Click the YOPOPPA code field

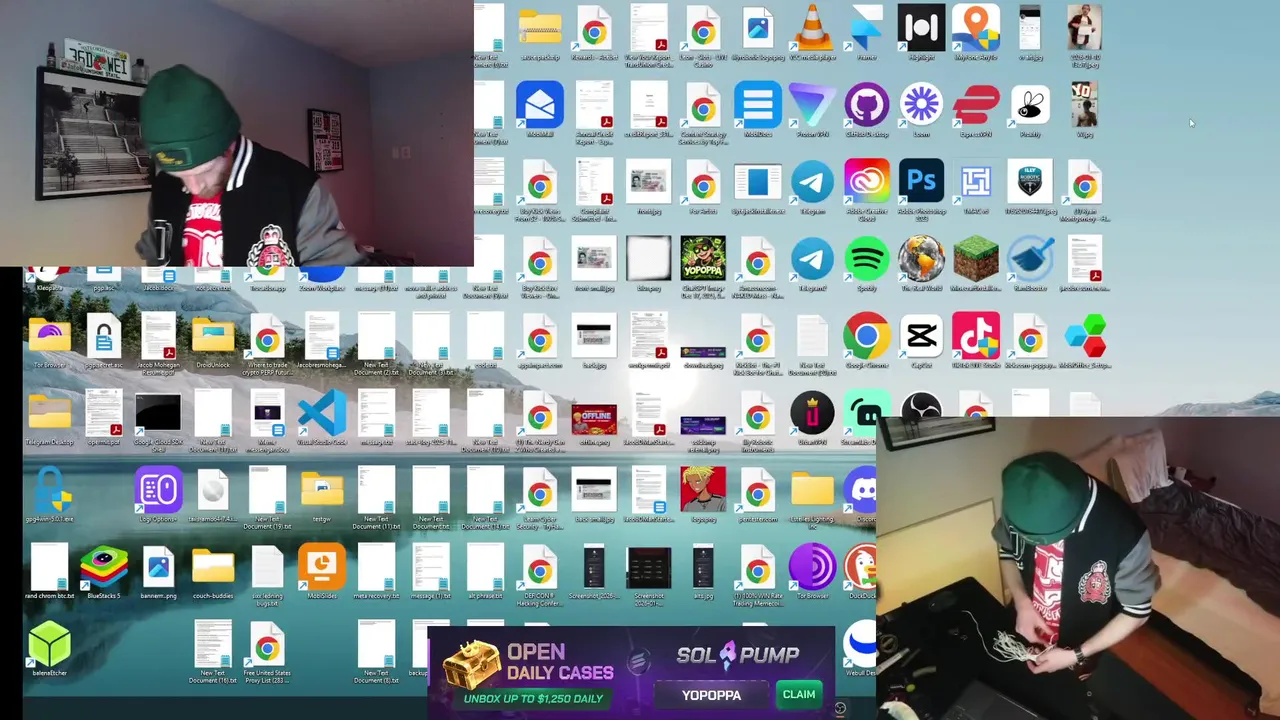click(x=711, y=695)
